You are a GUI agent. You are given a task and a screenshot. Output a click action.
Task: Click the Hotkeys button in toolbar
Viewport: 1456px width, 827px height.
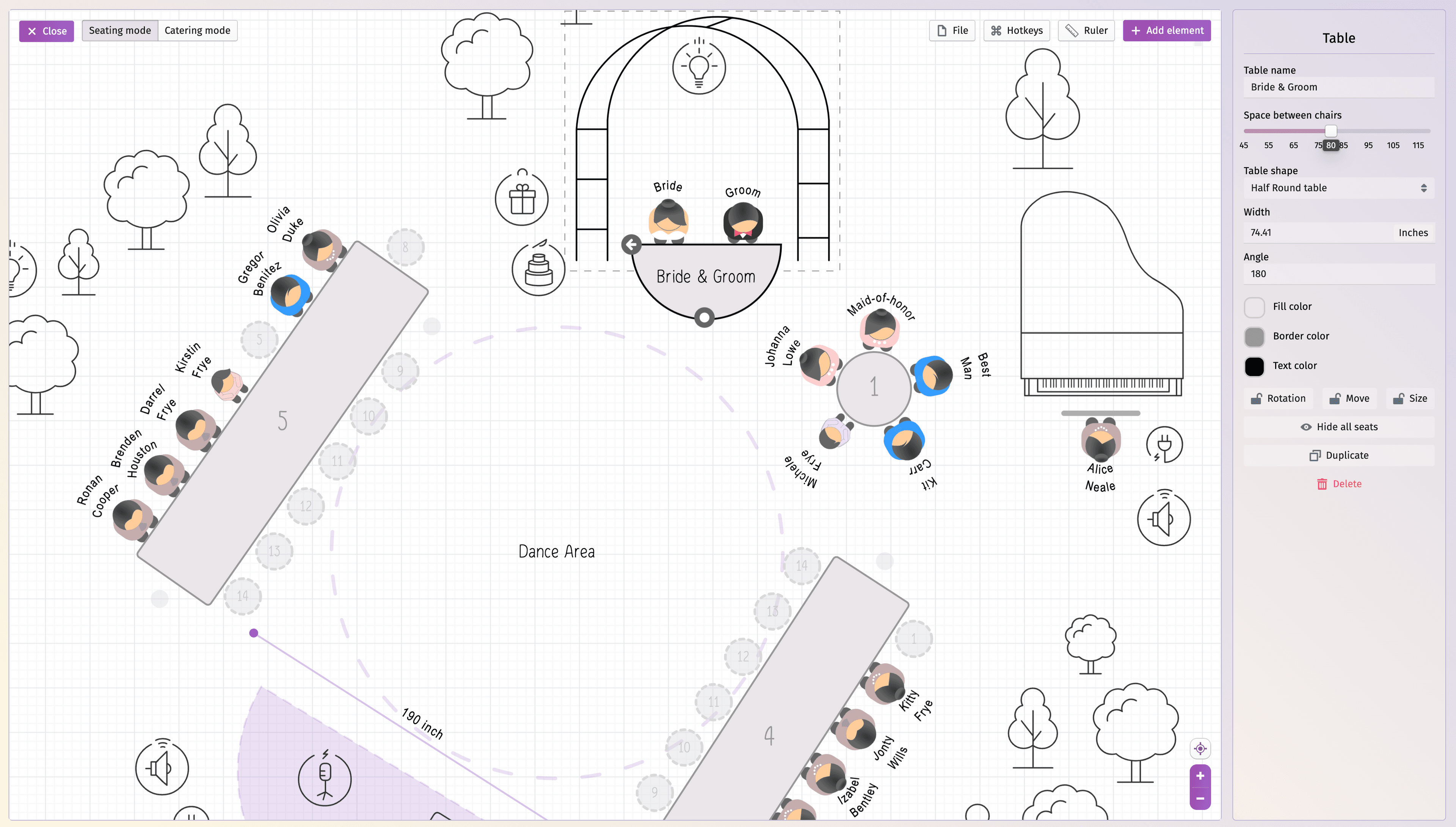tap(1014, 30)
